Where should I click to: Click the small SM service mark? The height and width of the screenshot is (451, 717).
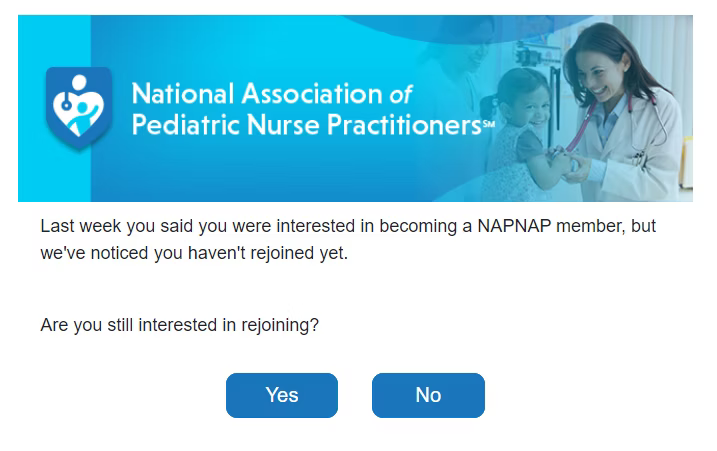(x=489, y=123)
